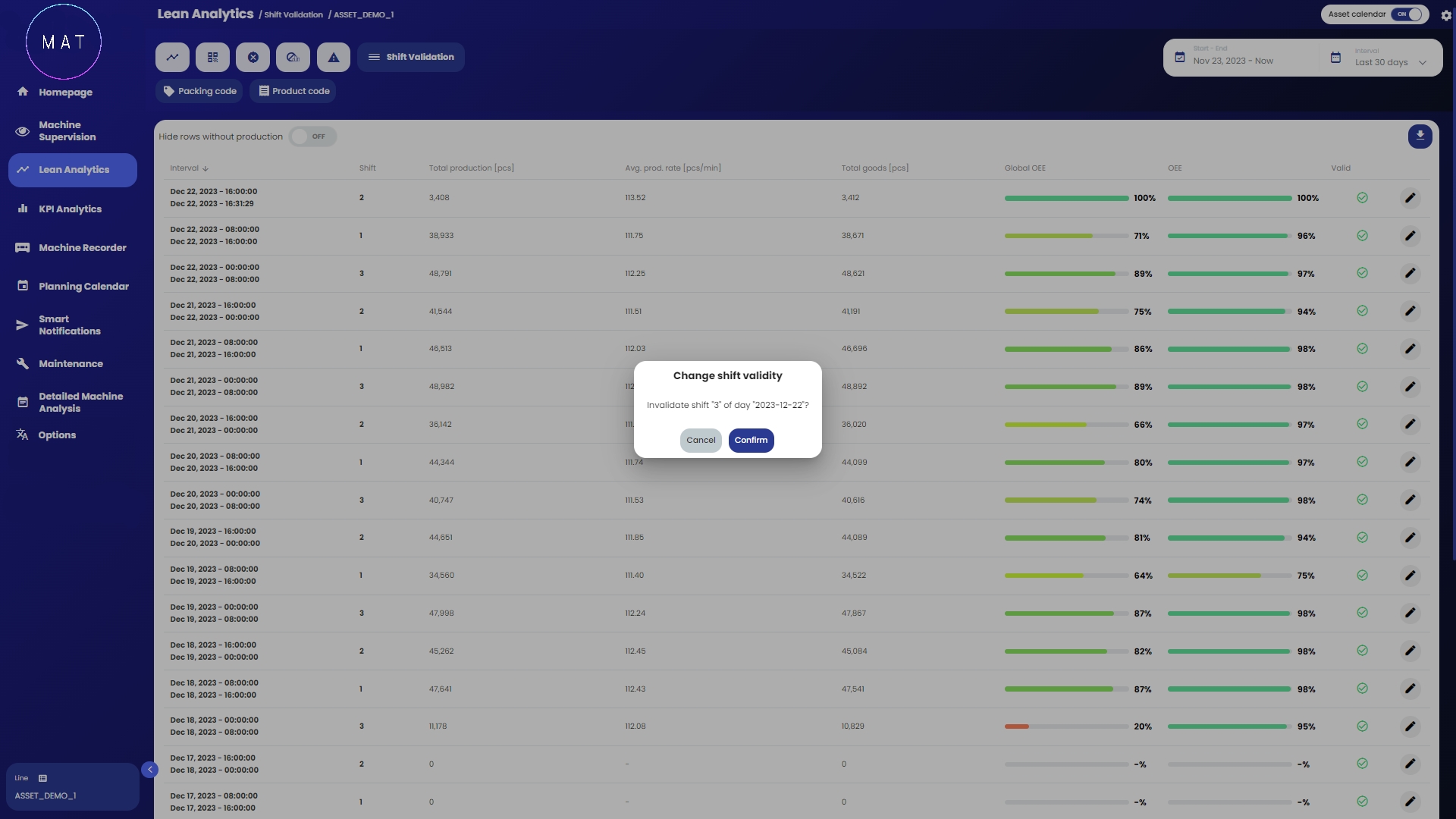This screenshot has width=1456, height=819.
Task: Toggle the Asset calendar switch
Action: (x=1409, y=14)
